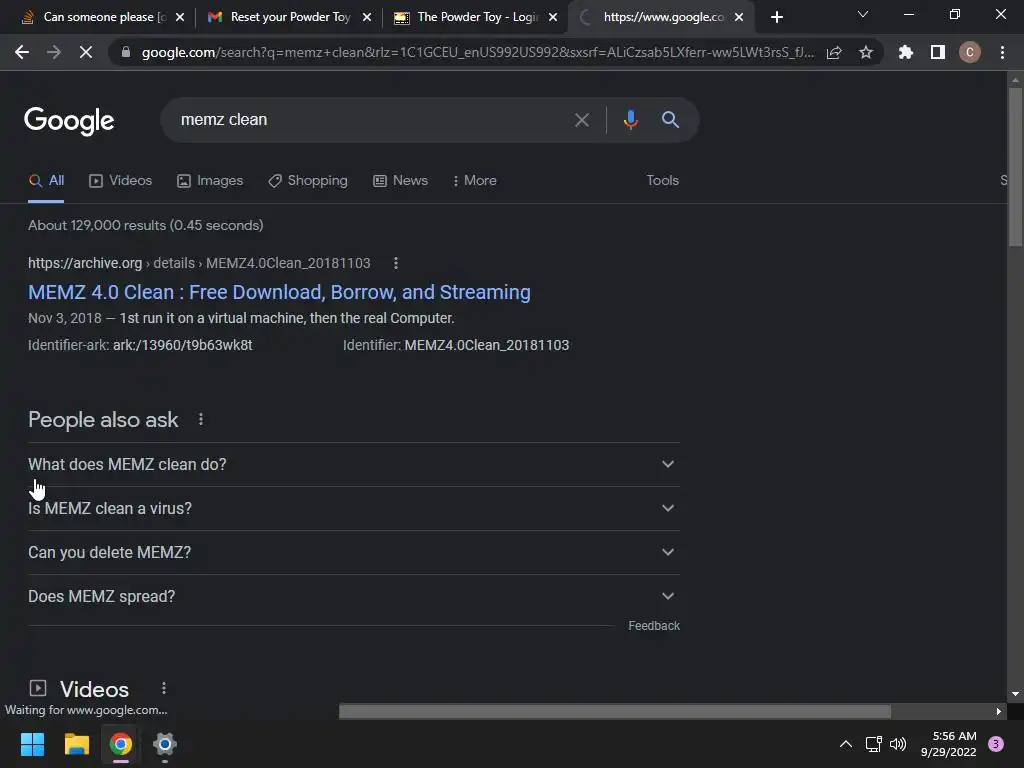Open the Chrome profile avatar C

pyautogui.click(x=969, y=52)
